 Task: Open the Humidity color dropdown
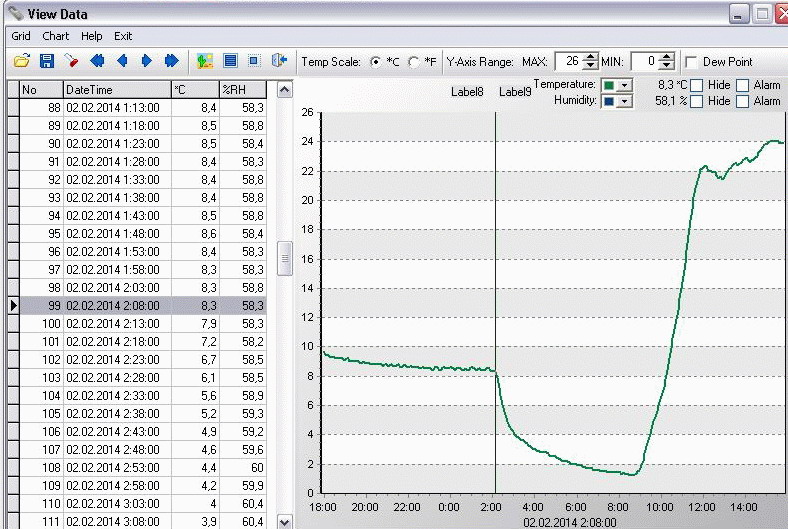[625, 101]
